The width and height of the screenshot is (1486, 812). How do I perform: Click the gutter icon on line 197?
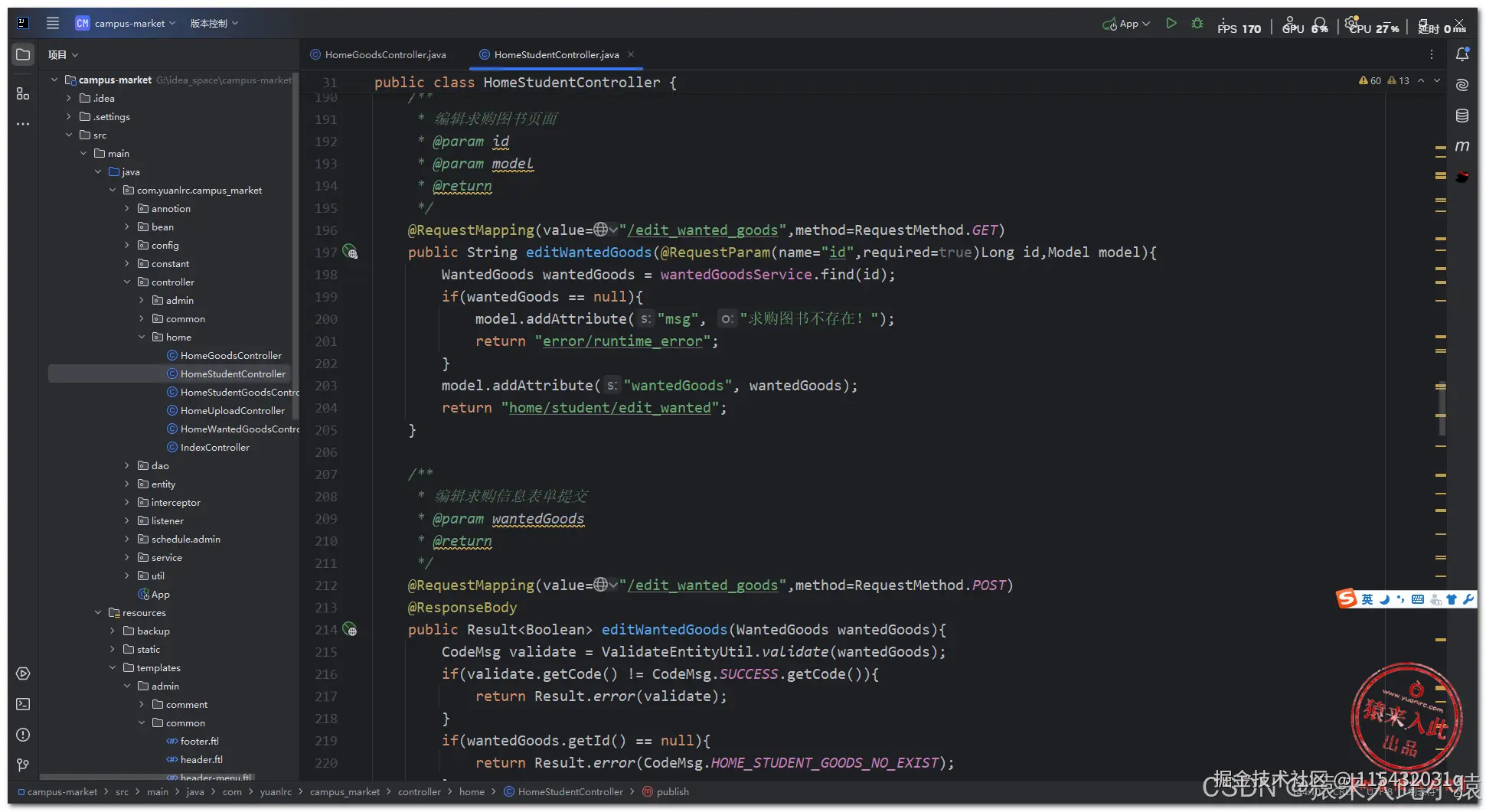tap(350, 252)
